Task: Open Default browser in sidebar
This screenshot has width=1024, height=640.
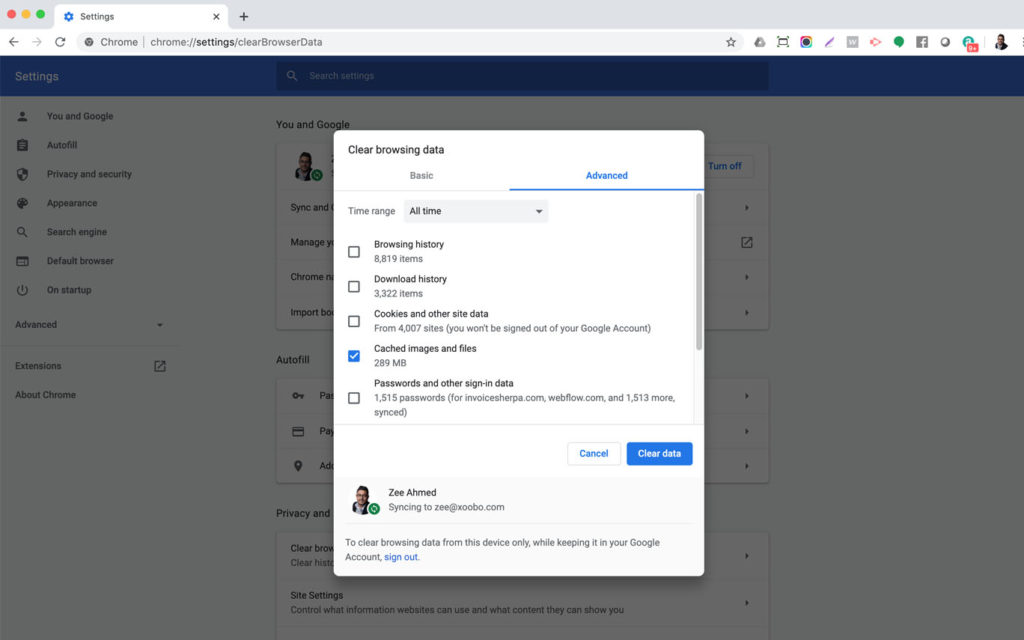Action: tap(80, 261)
